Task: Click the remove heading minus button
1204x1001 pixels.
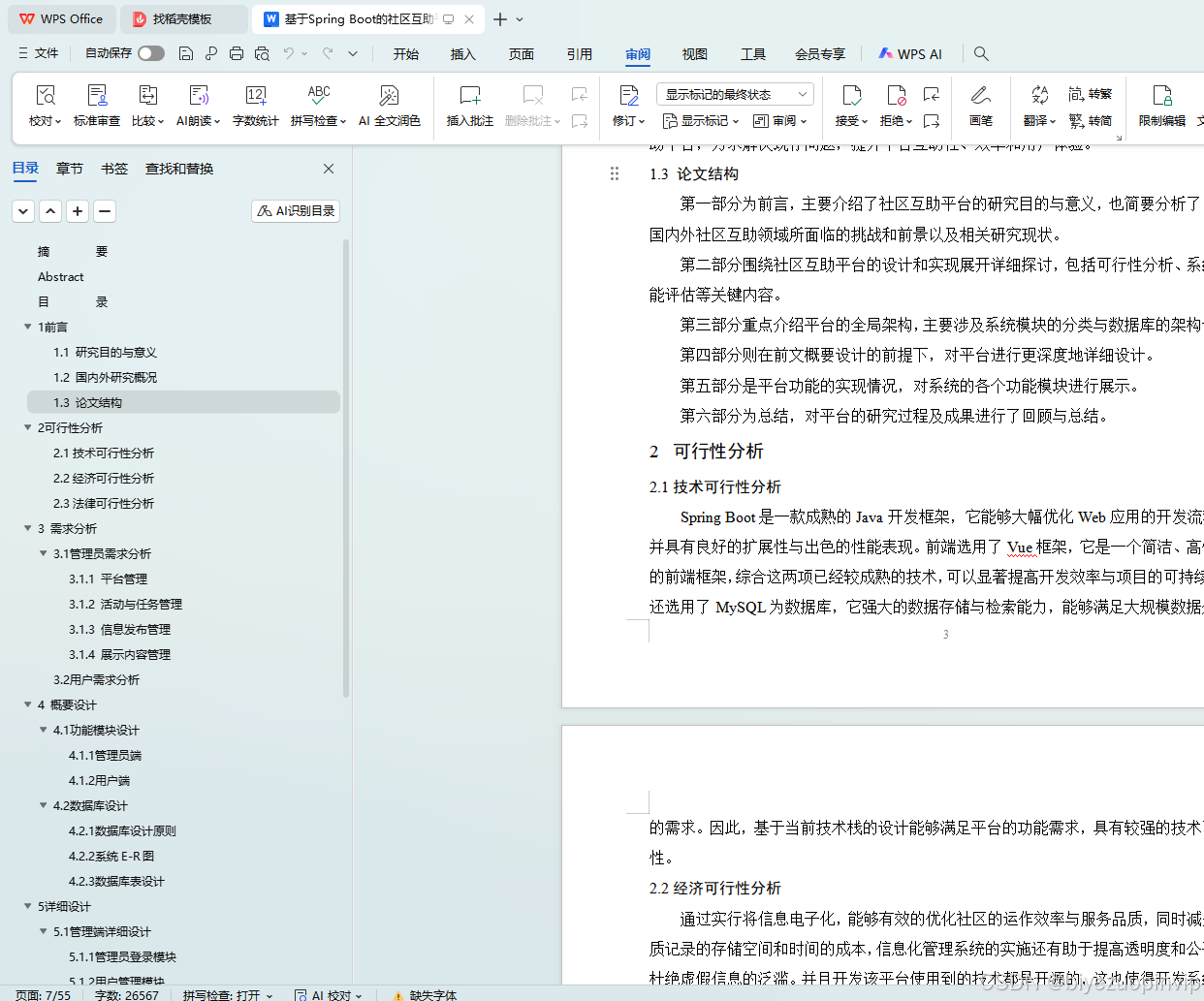Action: [x=105, y=210]
